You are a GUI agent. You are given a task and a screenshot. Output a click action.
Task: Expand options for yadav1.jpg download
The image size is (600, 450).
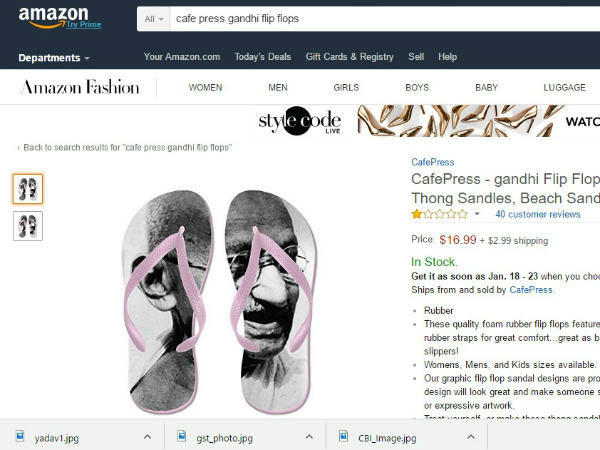147,437
